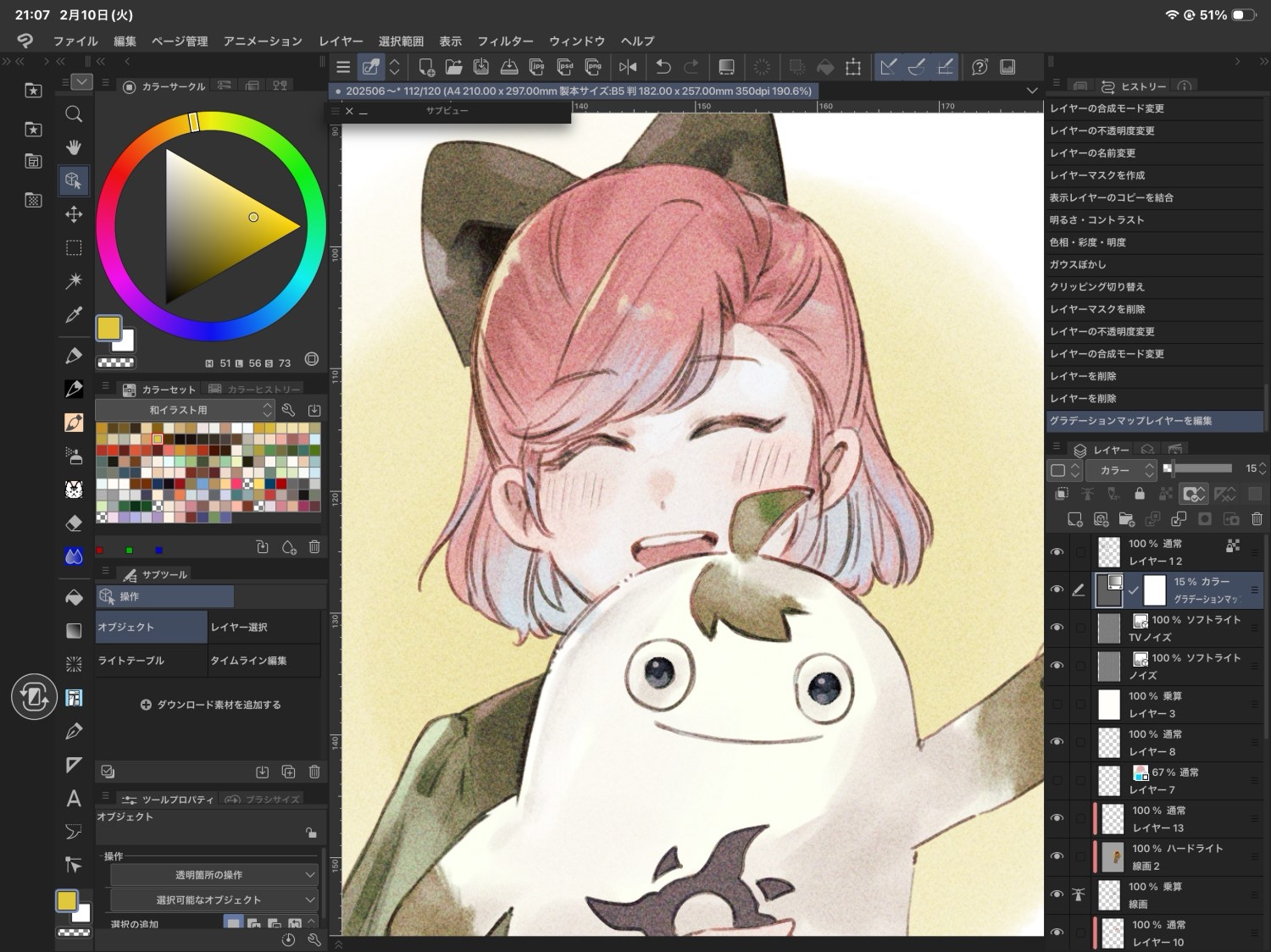Delete layer with the layer panel trash icon
This screenshot has height=952, width=1271.
click(x=1257, y=518)
